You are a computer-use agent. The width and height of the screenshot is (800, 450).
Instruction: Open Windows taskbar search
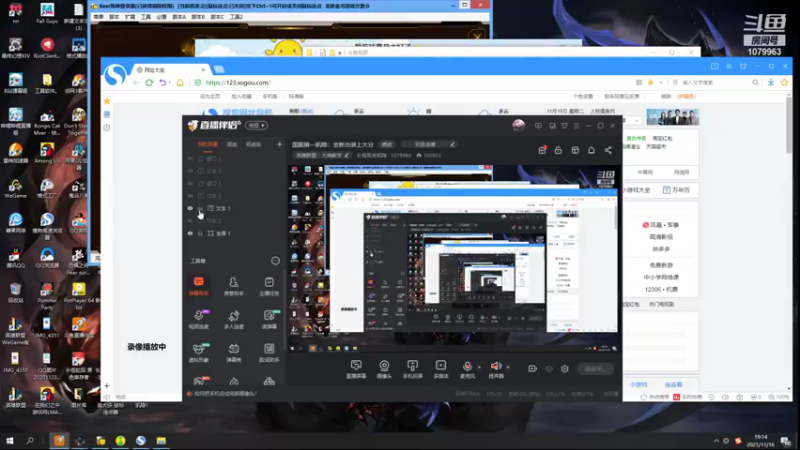click(30, 440)
